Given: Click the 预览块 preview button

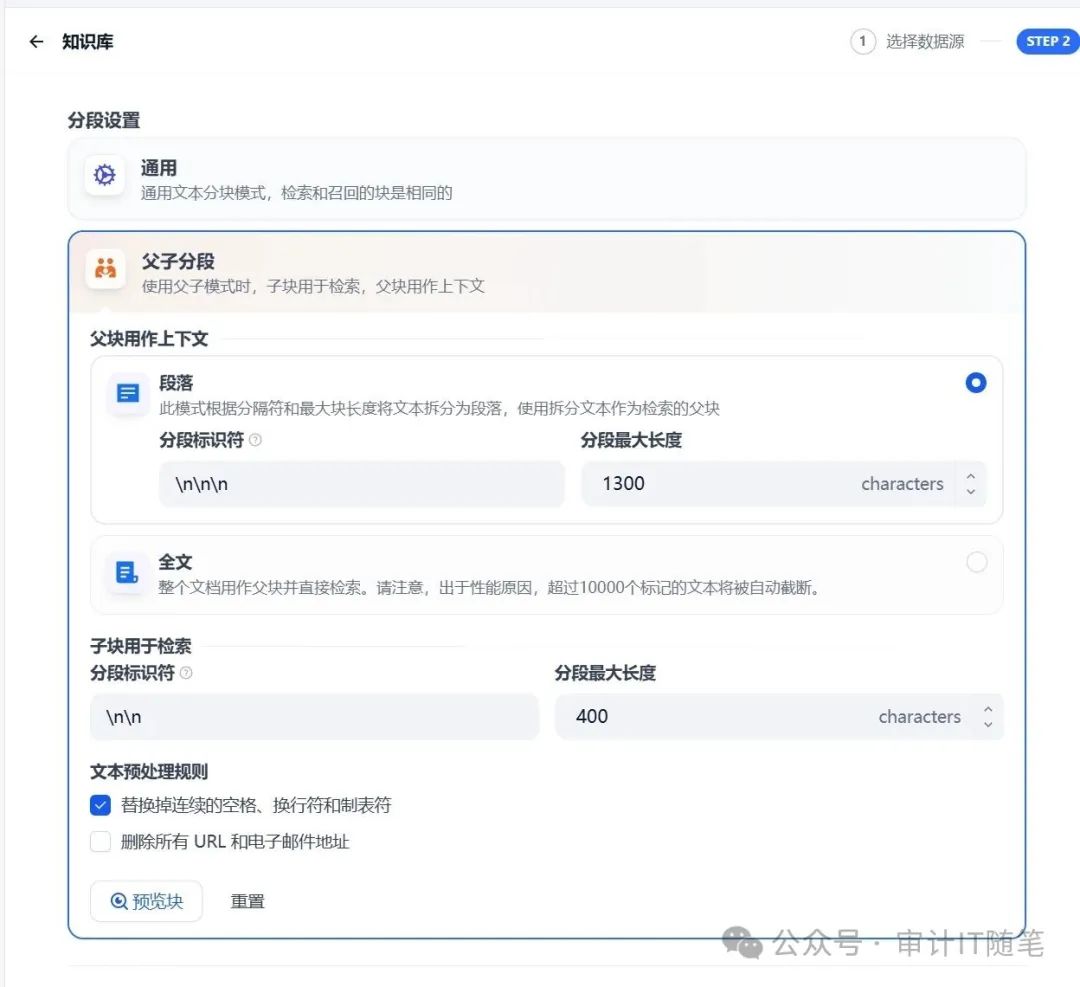Looking at the screenshot, I should coord(147,901).
